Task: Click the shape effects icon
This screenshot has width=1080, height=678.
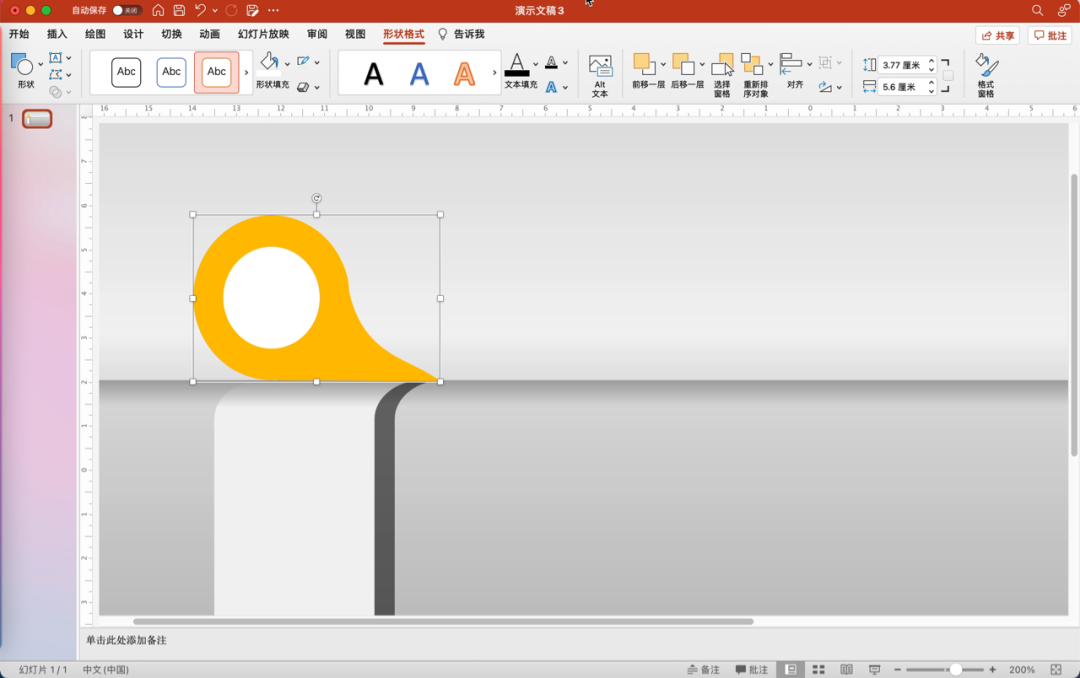Action: 303,87
